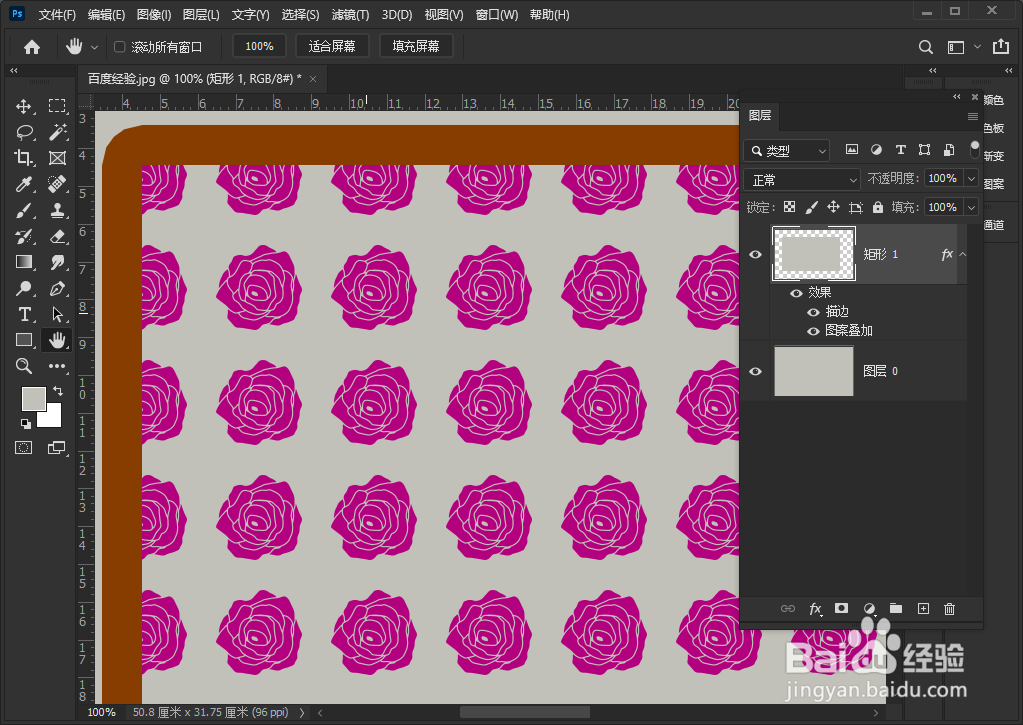This screenshot has width=1023, height=725.
Task: Change the screen mode
Action: (x=57, y=448)
